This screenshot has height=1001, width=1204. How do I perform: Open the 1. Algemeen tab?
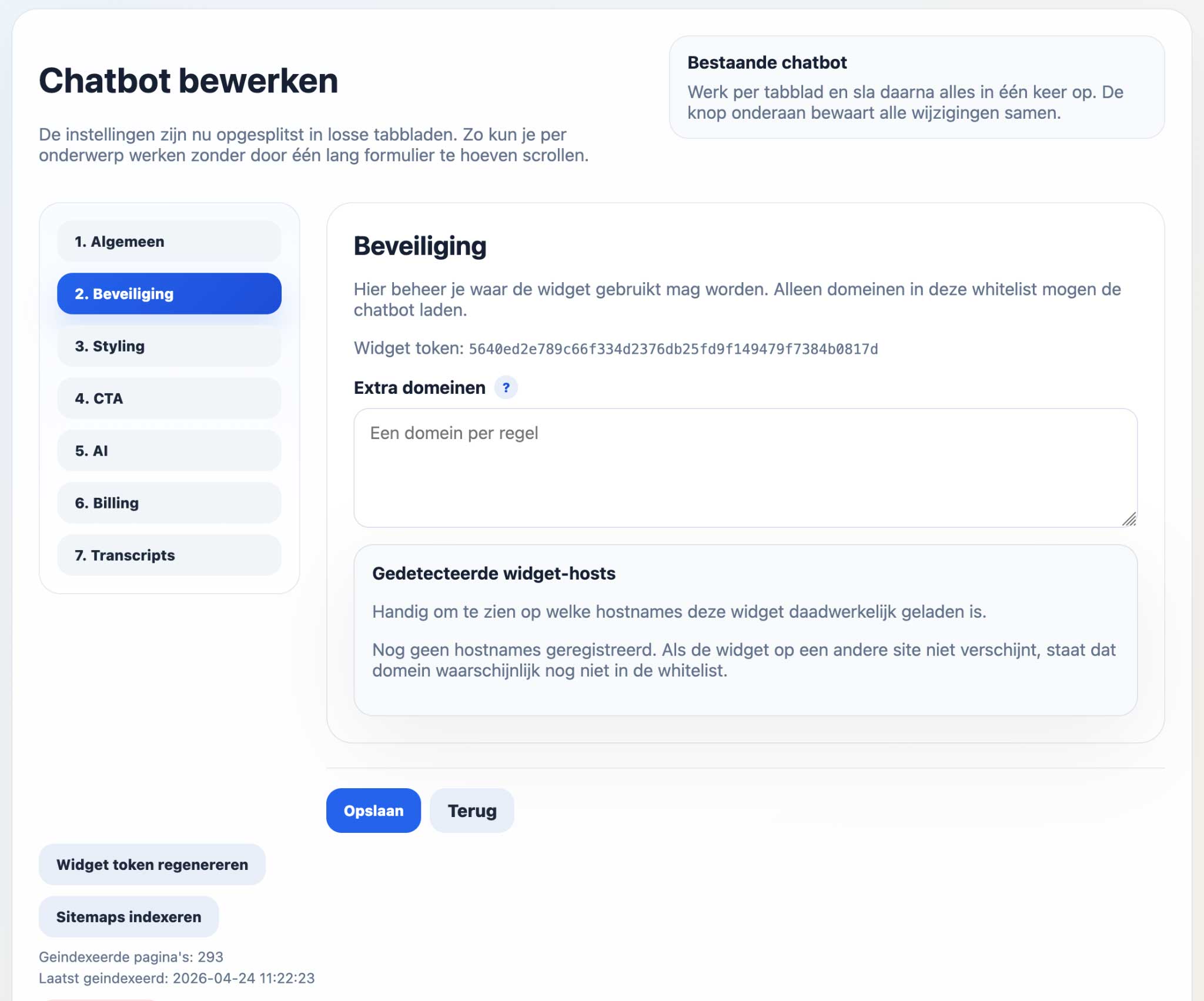coord(169,242)
